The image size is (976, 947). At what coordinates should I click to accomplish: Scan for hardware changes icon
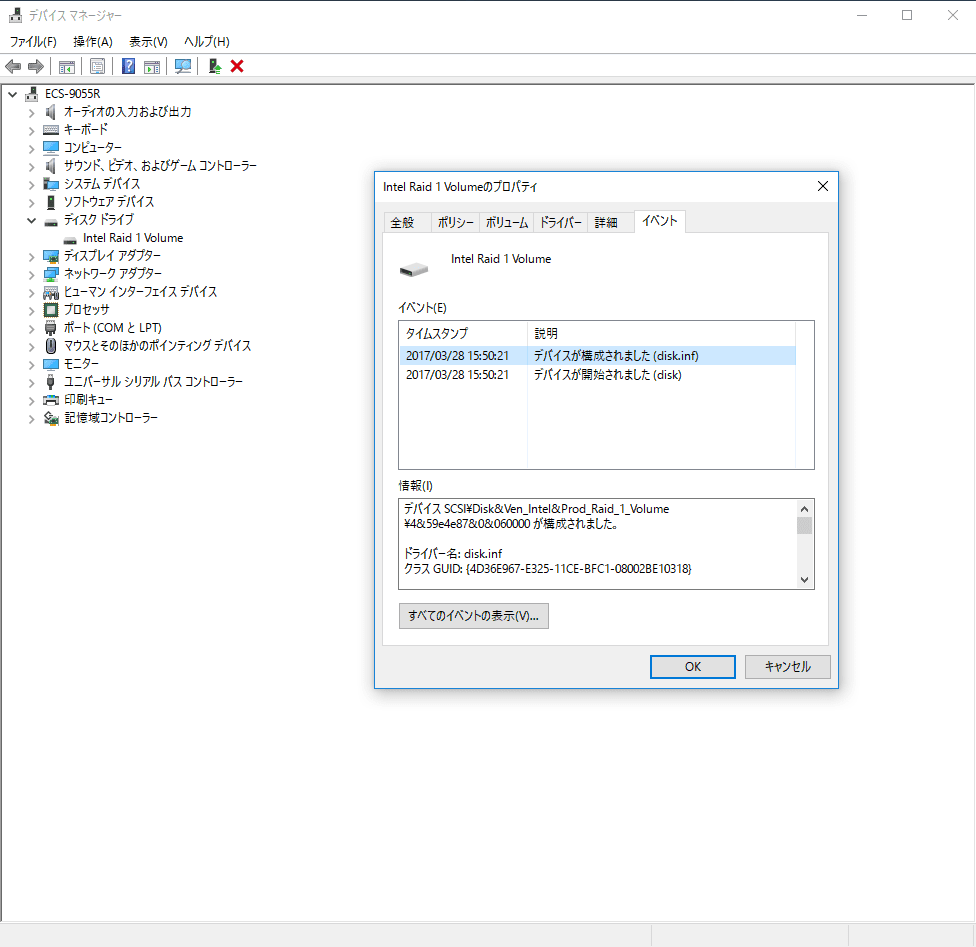(183, 66)
